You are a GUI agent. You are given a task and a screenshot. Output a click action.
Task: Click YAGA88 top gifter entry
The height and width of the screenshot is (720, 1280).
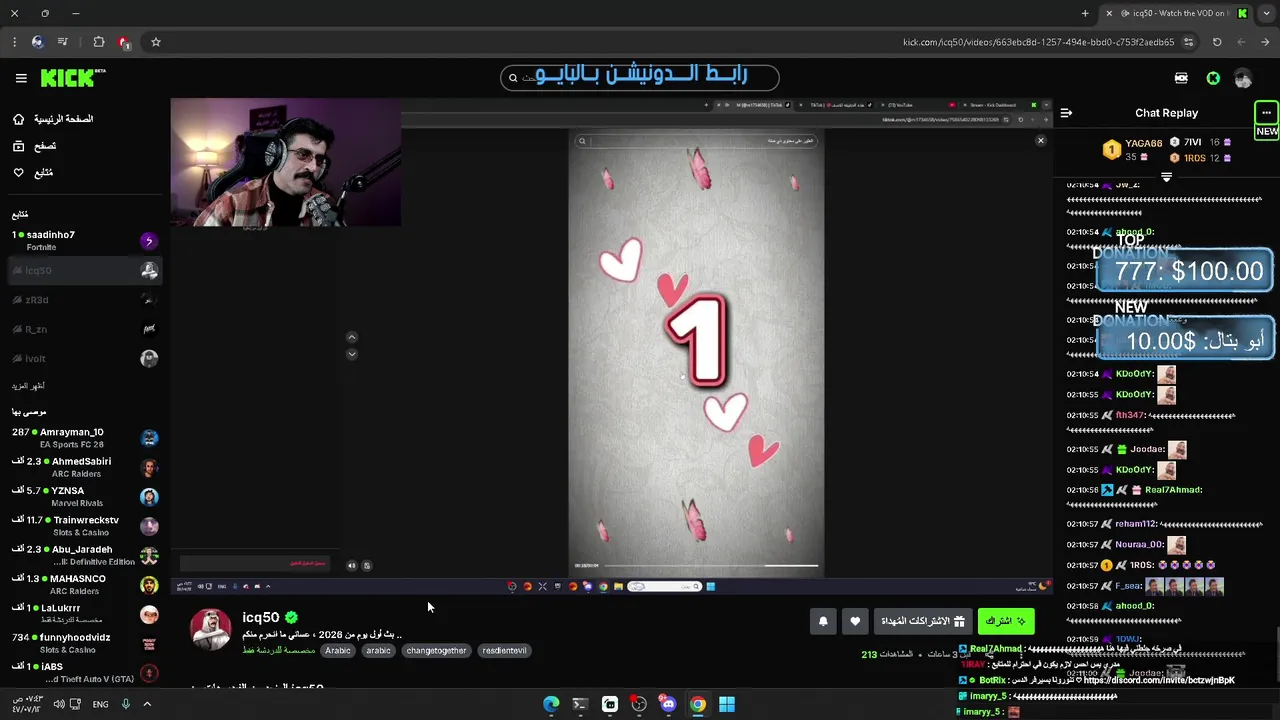pyautogui.click(x=1134, y=149)
